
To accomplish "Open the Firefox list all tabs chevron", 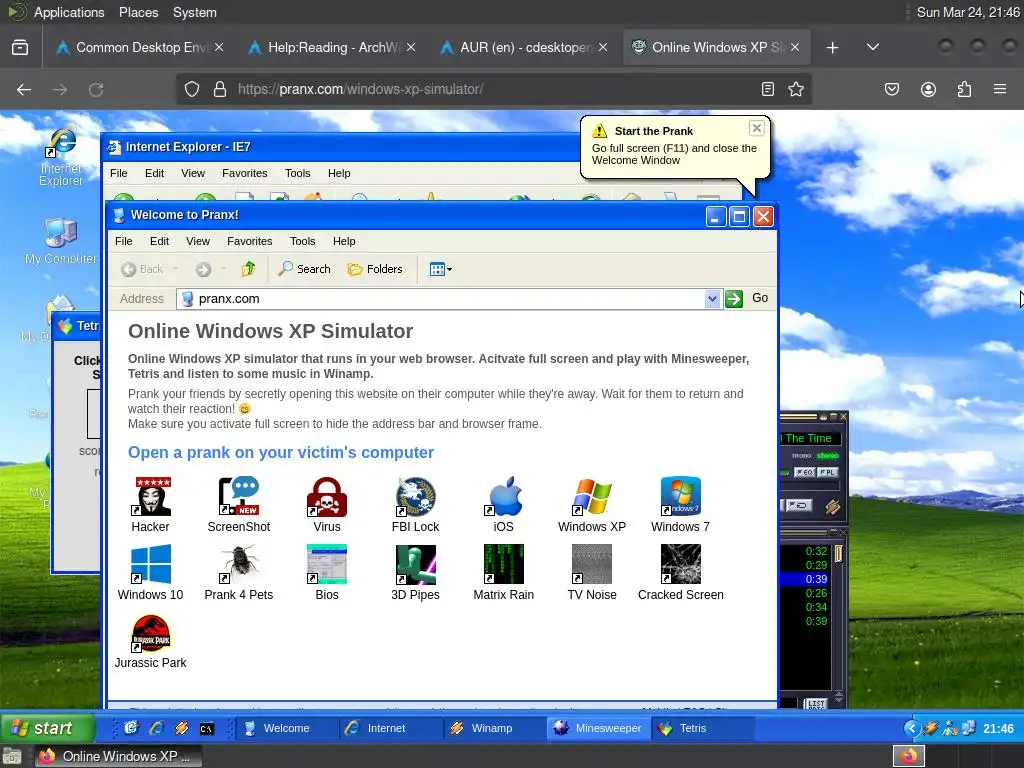I will point(872,47).
